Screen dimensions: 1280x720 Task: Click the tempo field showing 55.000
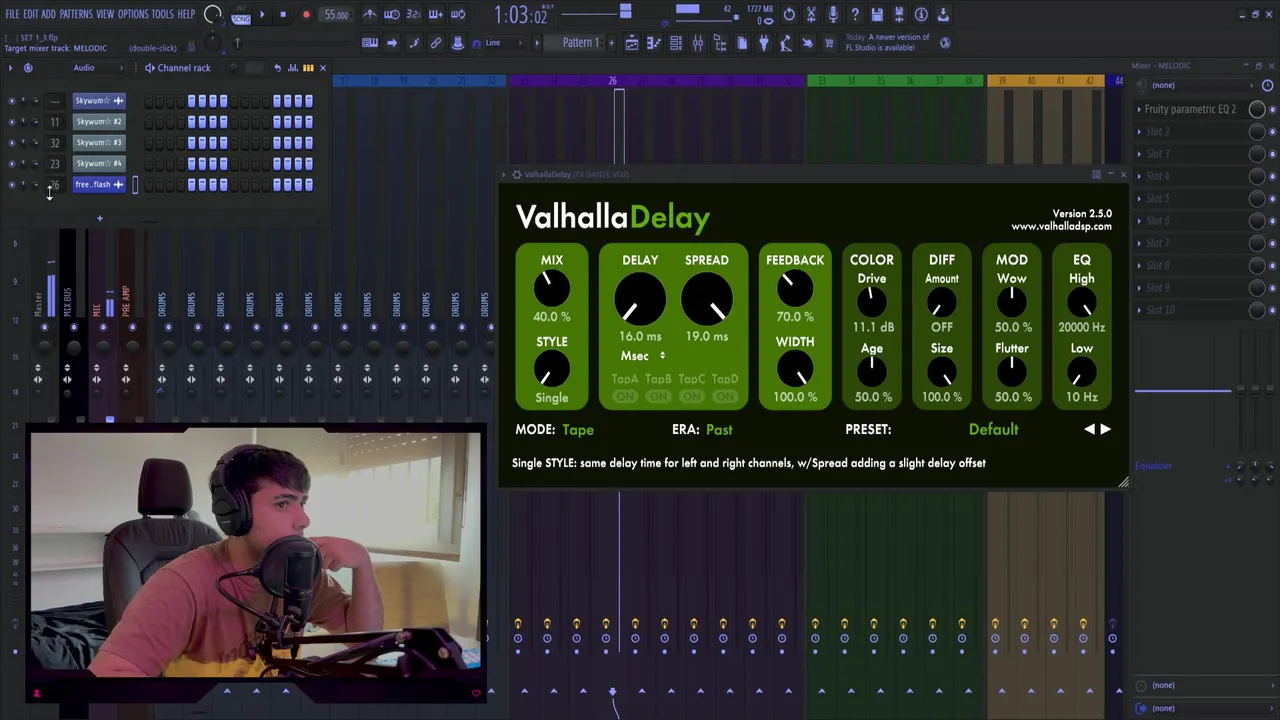pos(336,15)
